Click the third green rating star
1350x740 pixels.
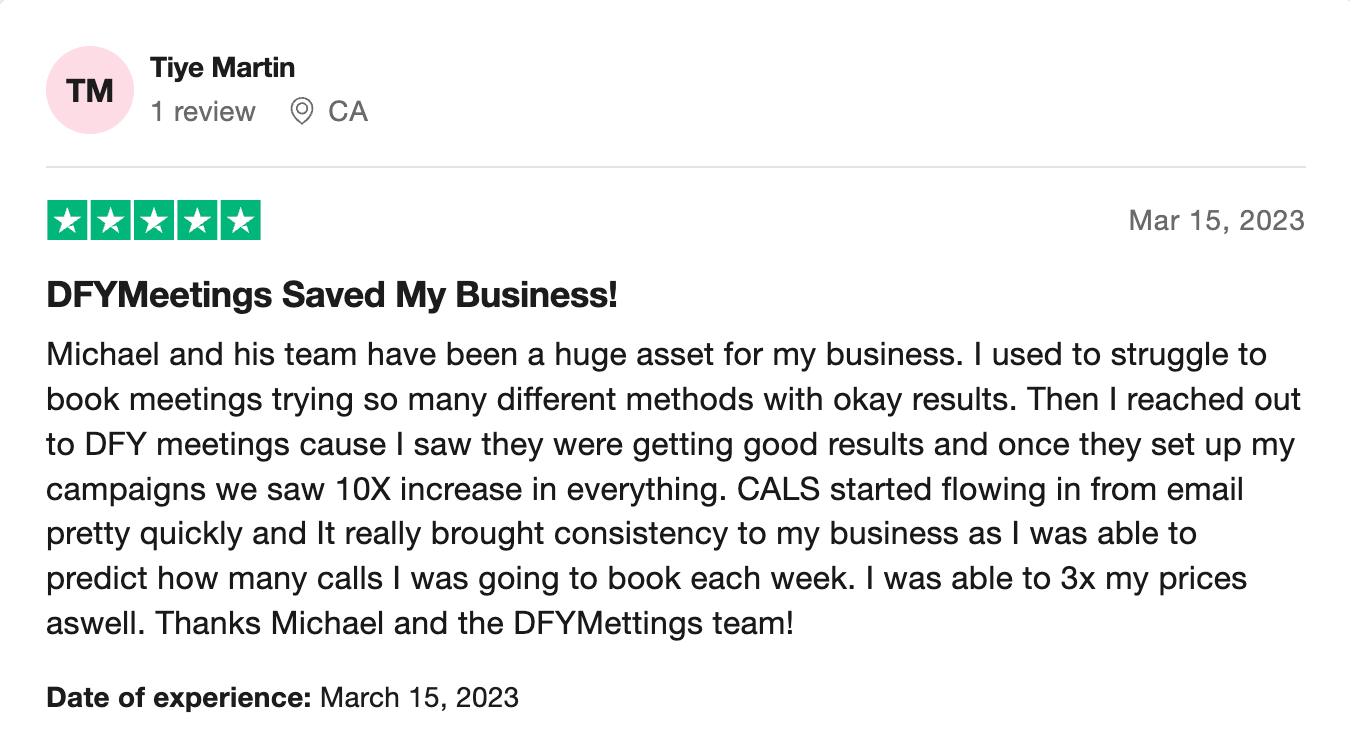154,221
